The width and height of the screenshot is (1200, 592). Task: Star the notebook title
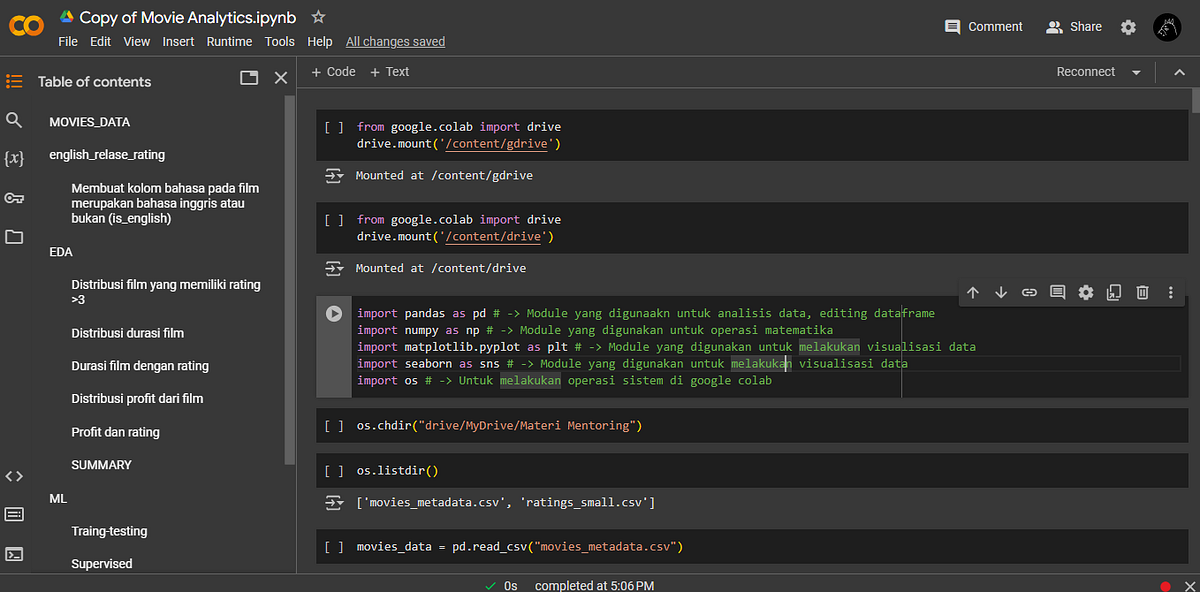pos(319,17)
